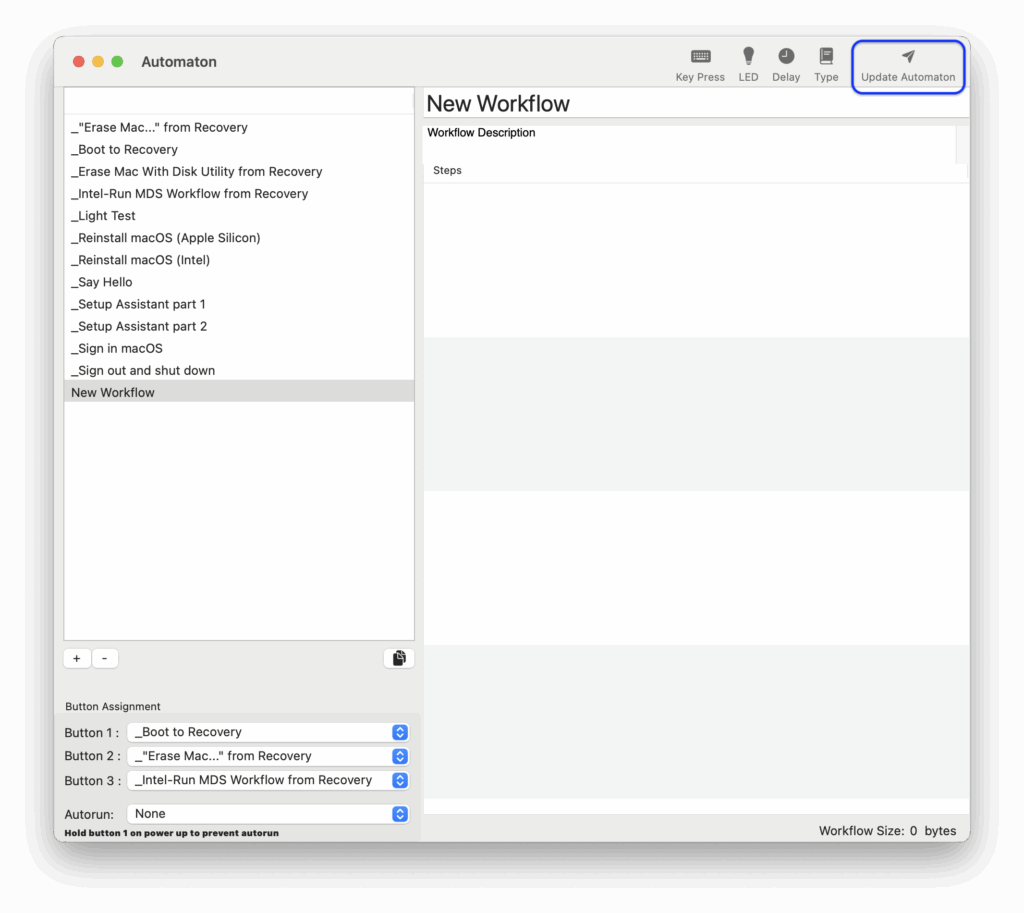
Task: Add a Key Press step
Action: 700,65
